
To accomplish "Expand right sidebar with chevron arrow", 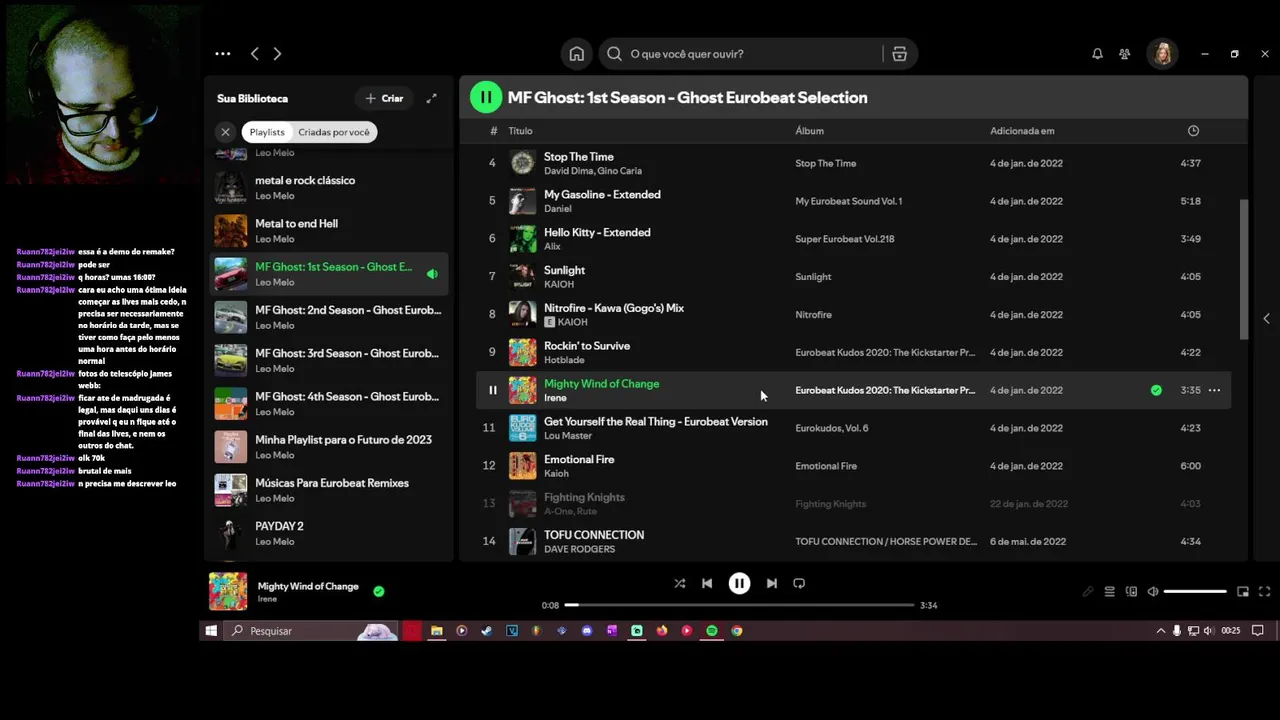I will 1266,318.
